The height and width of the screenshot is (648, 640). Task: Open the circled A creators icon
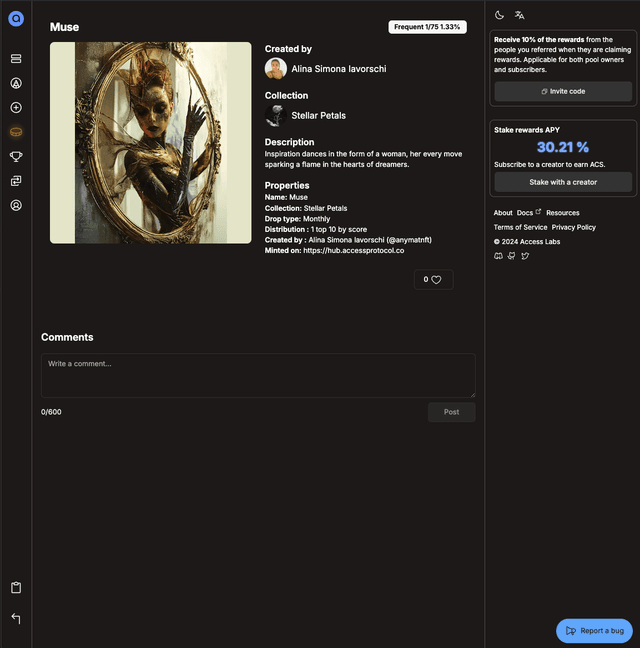[16, 83]
